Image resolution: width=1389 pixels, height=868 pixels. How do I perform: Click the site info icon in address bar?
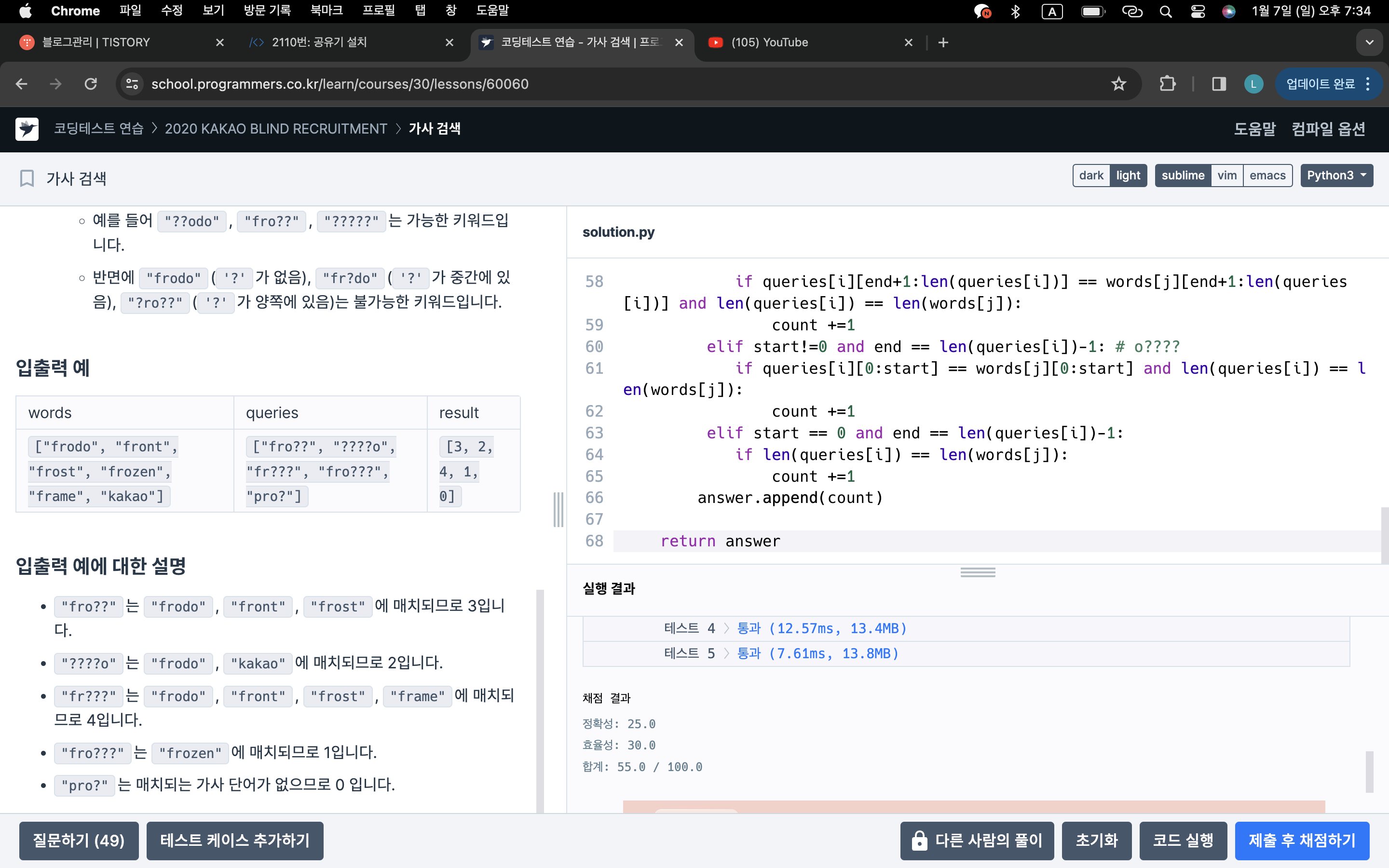pyautogui.click(x=132, y=84)
